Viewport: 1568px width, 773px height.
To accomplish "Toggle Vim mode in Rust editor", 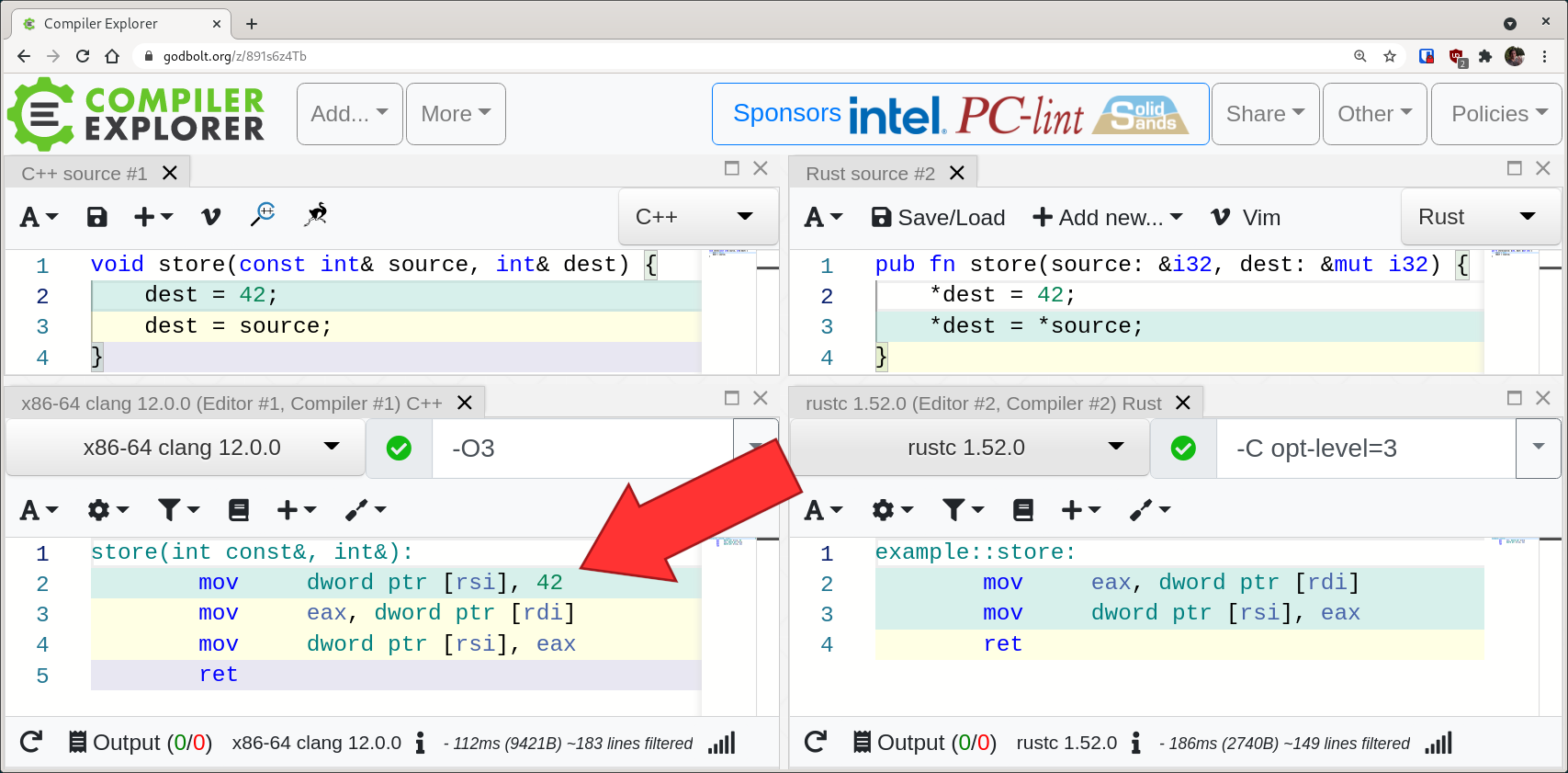I will coord(1246,218).
